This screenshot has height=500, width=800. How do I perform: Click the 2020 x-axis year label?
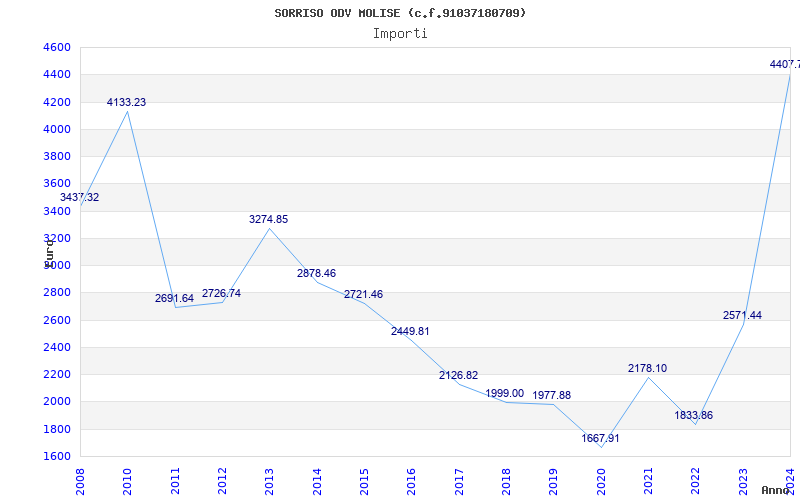click(x=601, y=481)
